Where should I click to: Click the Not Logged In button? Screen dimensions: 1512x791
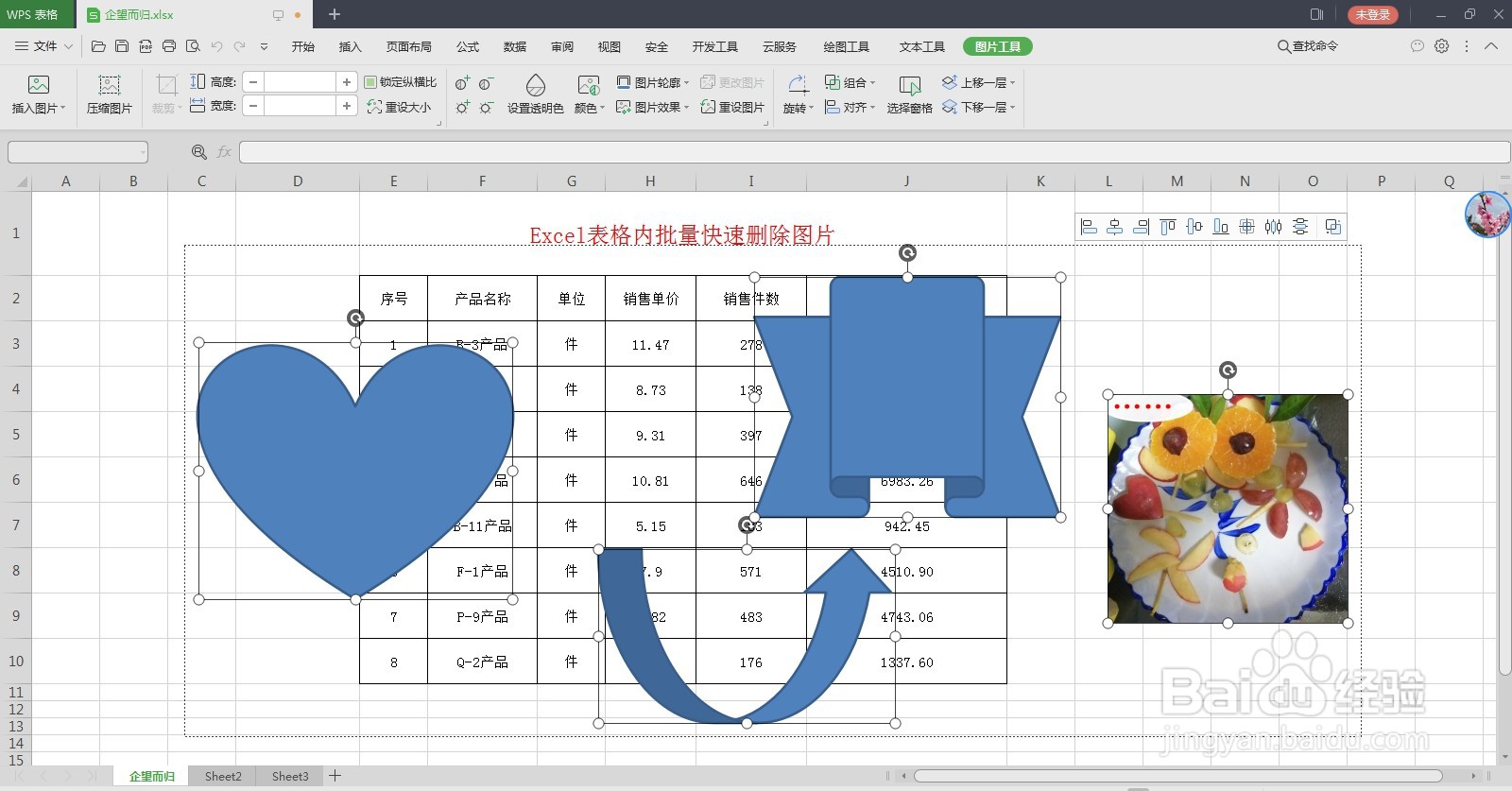pos(1372,14)
